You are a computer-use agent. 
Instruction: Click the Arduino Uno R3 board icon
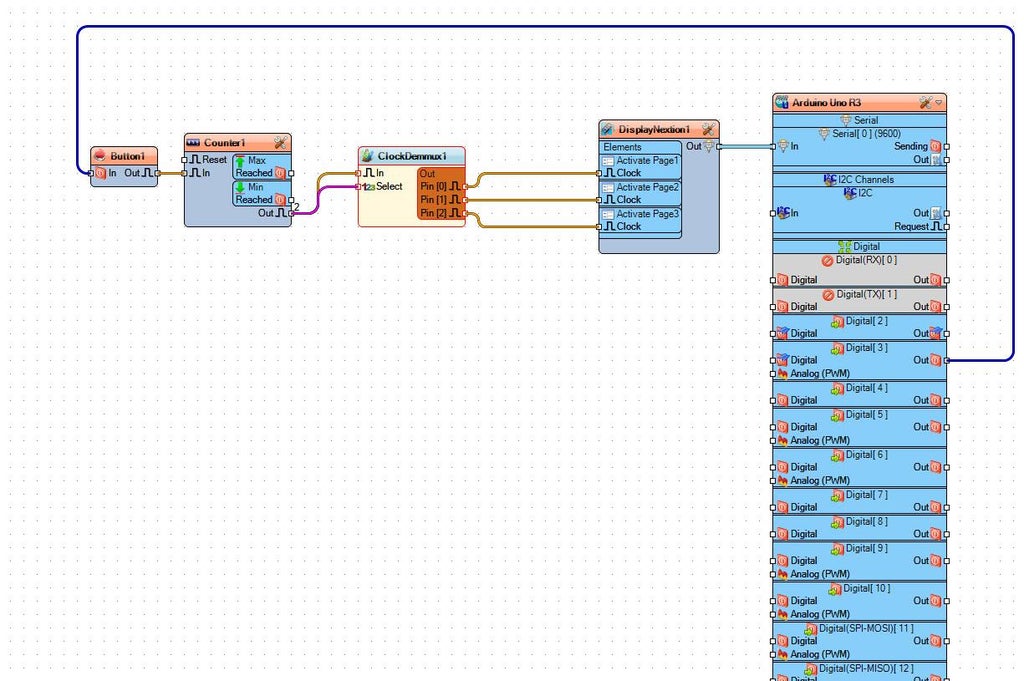coord(782,103)
